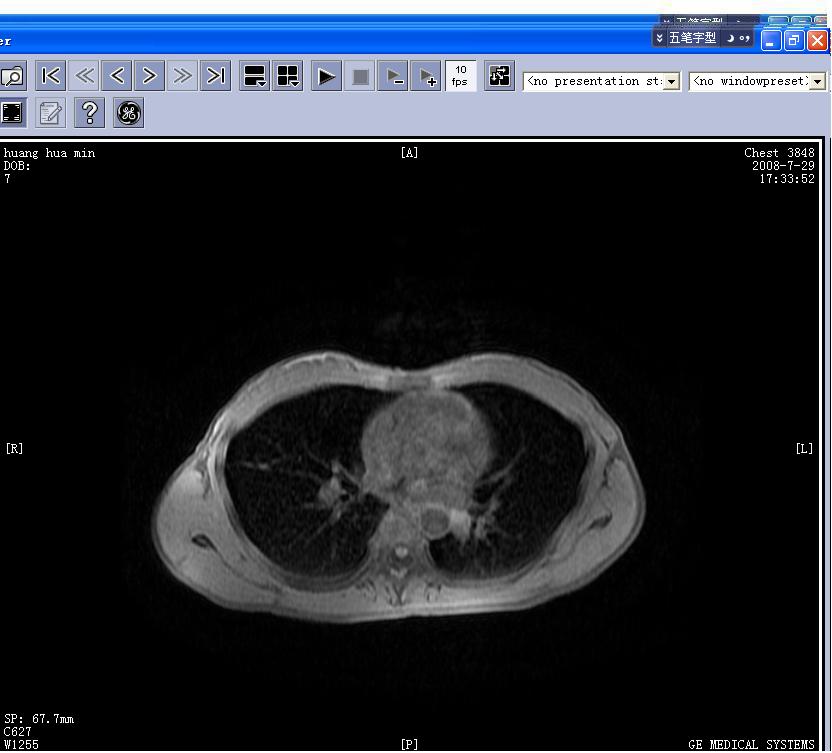Minimize the viewer window

tap(770, 40)
